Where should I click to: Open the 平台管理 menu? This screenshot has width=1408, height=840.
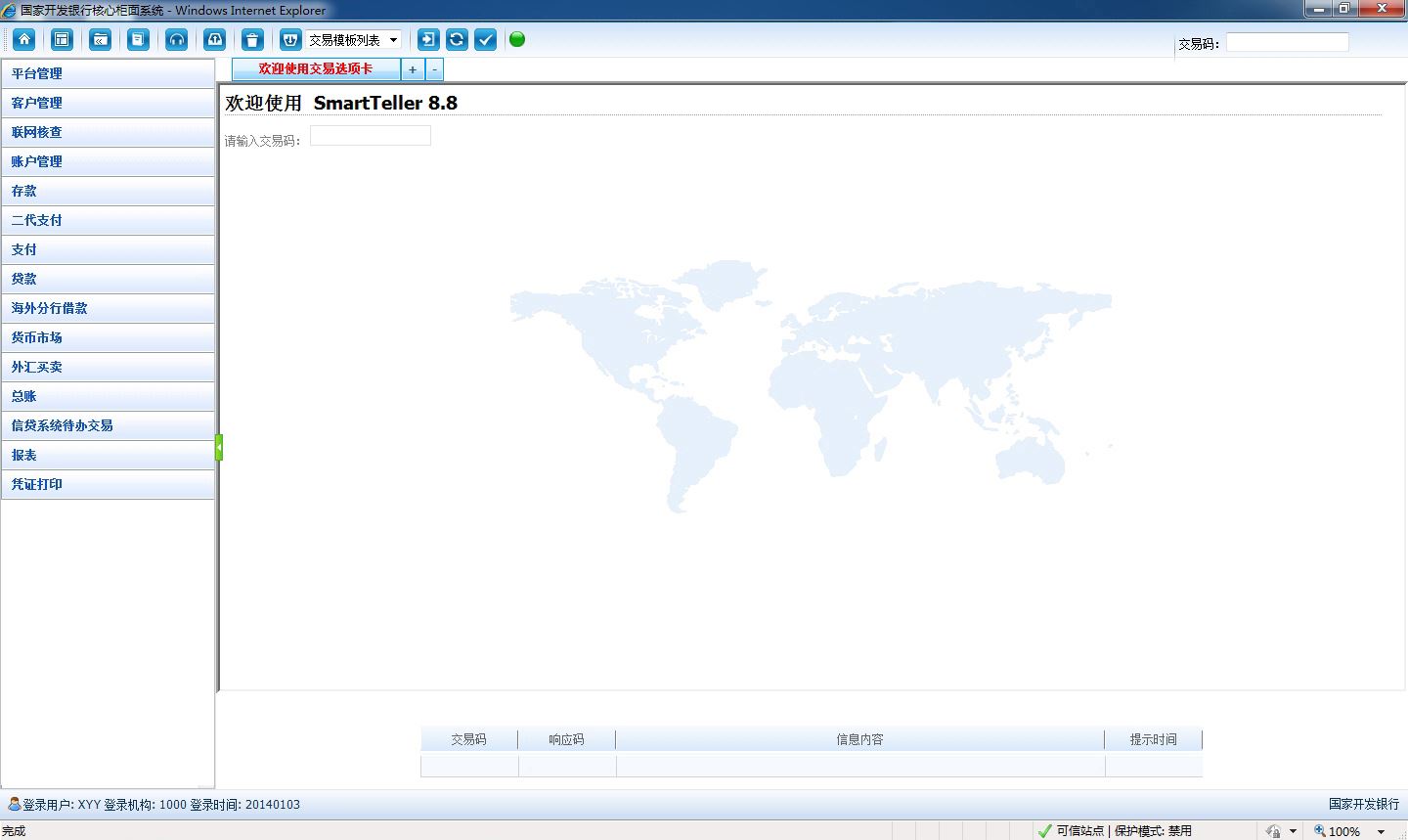click(108, 73)
